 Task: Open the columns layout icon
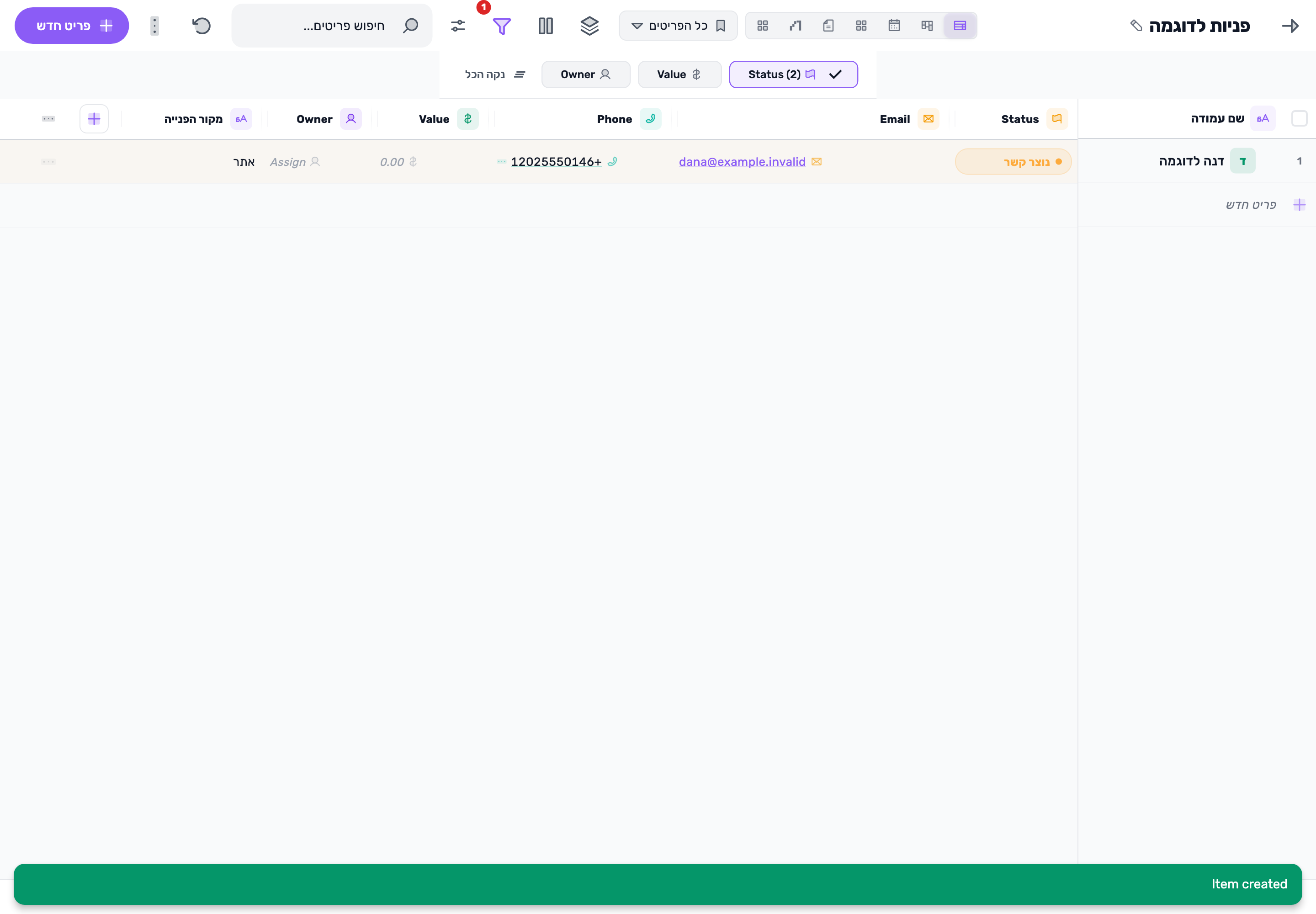[546, 26]
